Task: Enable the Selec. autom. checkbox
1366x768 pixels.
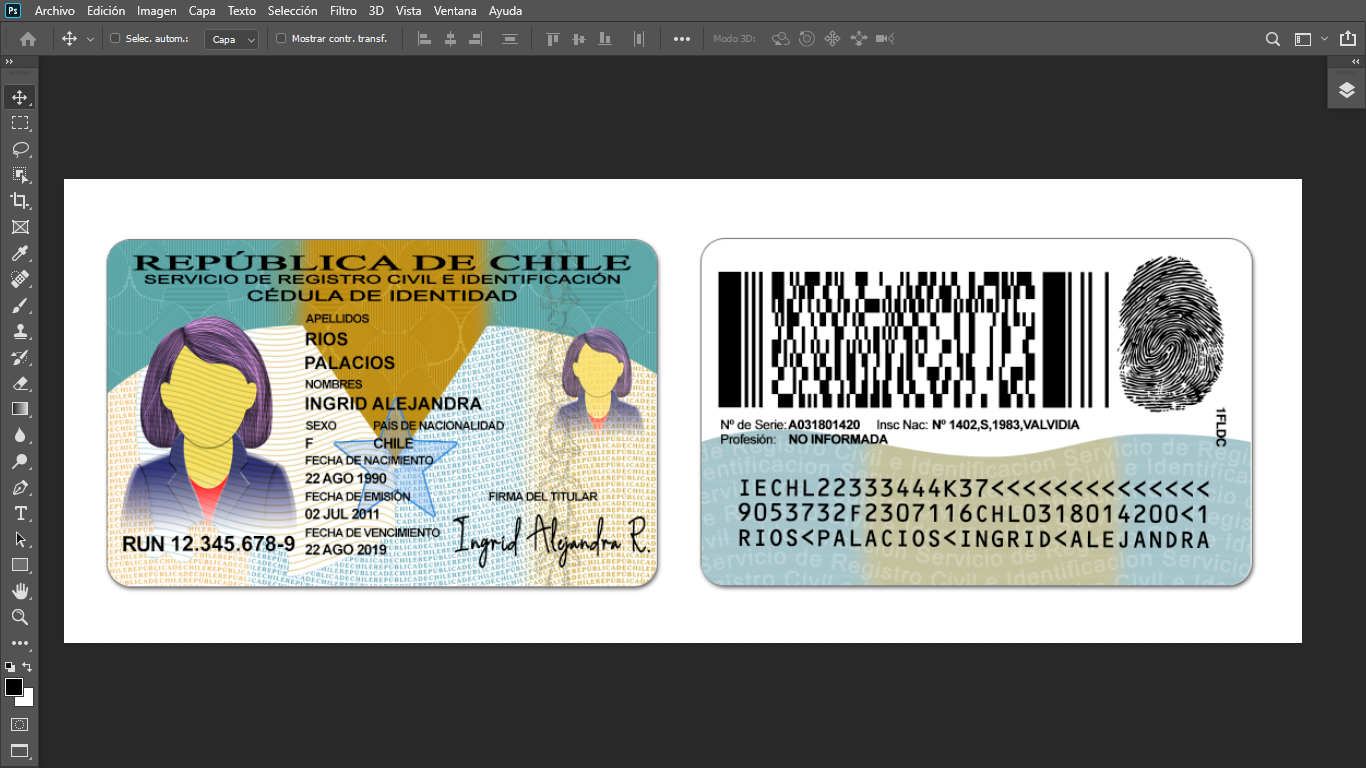Action: [114, 39]
